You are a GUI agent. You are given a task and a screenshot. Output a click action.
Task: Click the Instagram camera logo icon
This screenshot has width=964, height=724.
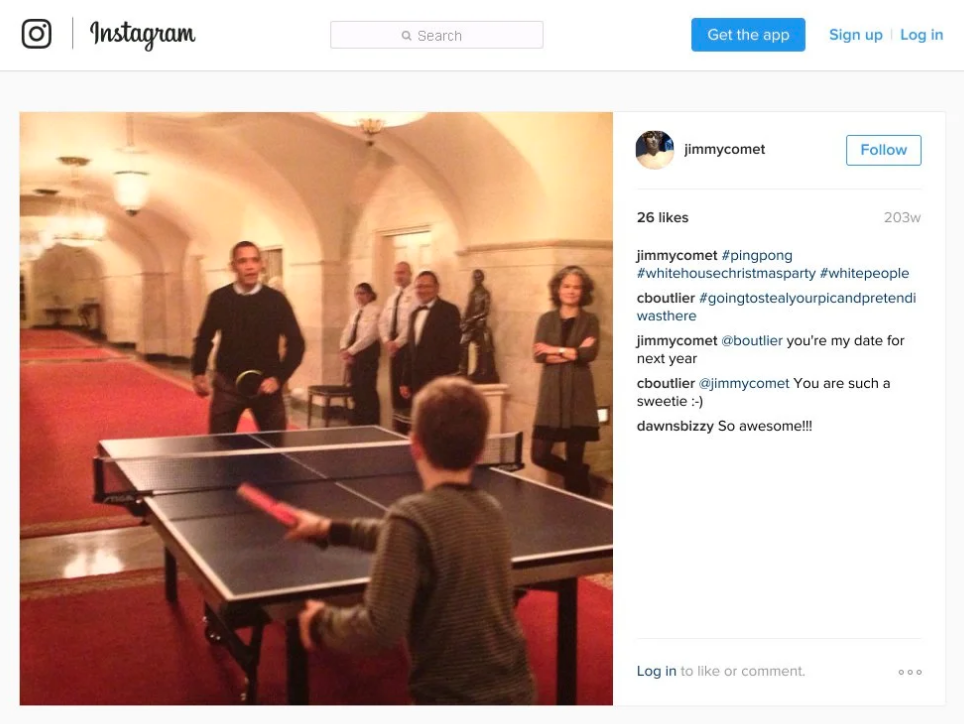coord(36,33)
